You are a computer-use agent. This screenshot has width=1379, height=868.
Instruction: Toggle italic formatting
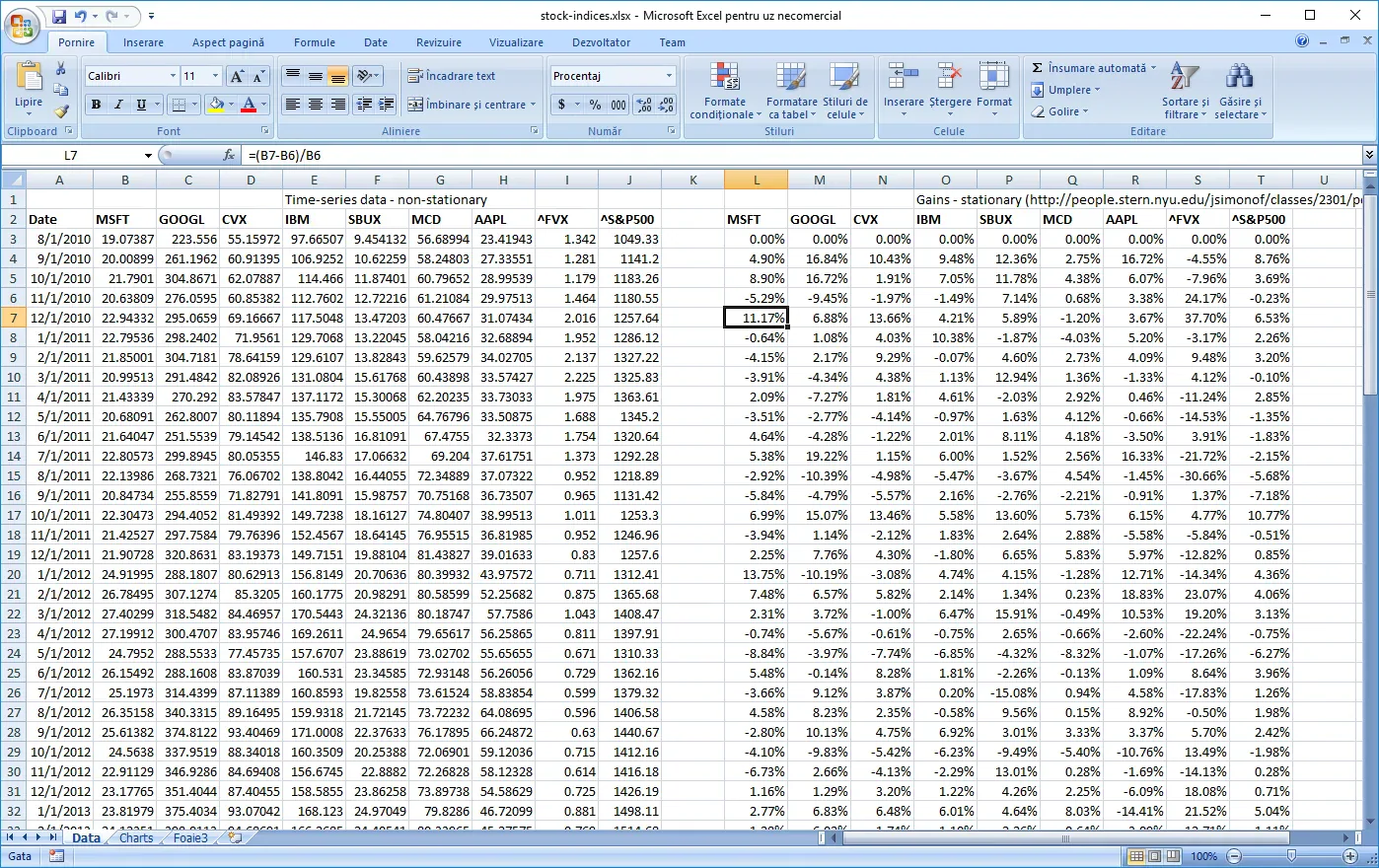tap(118, 105)
